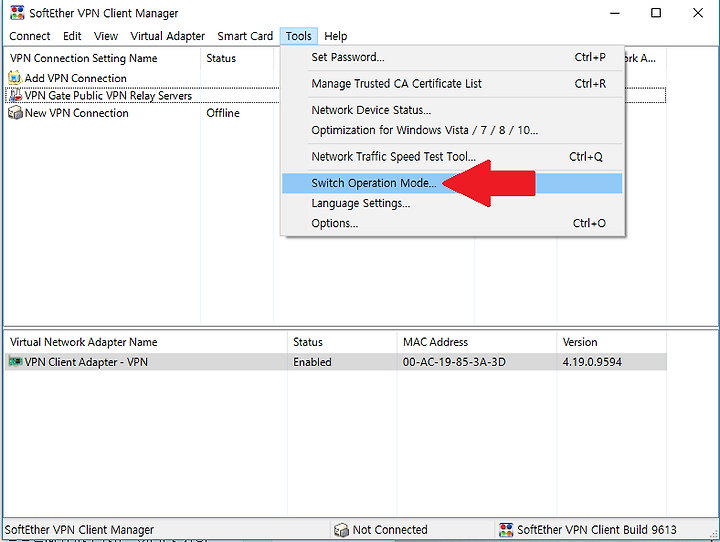The height and width of the screenshot is (542, 720).
Task: Click the version value 4.19.0.9594
Action: coord(592,362)
